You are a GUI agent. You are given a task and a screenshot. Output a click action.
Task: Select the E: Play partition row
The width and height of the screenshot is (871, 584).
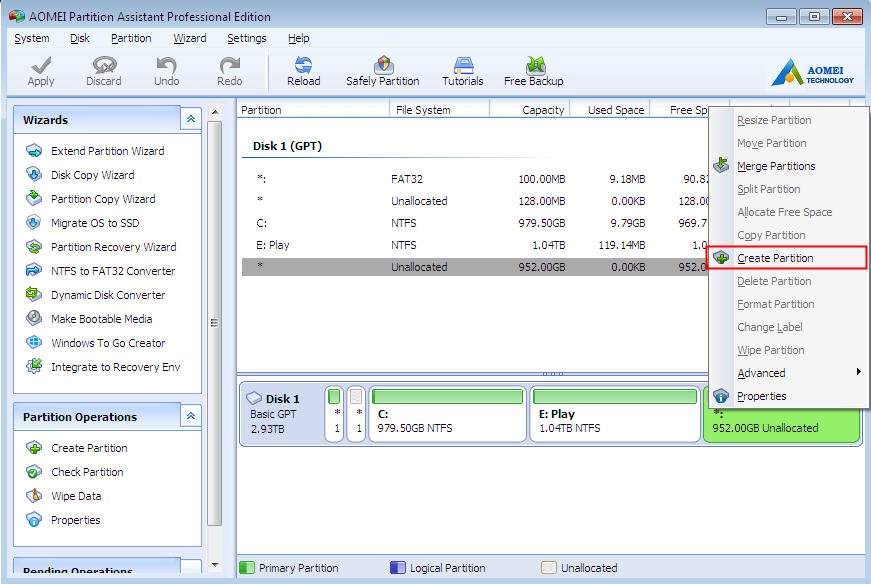pyautogui.click(x=475, y=245)
